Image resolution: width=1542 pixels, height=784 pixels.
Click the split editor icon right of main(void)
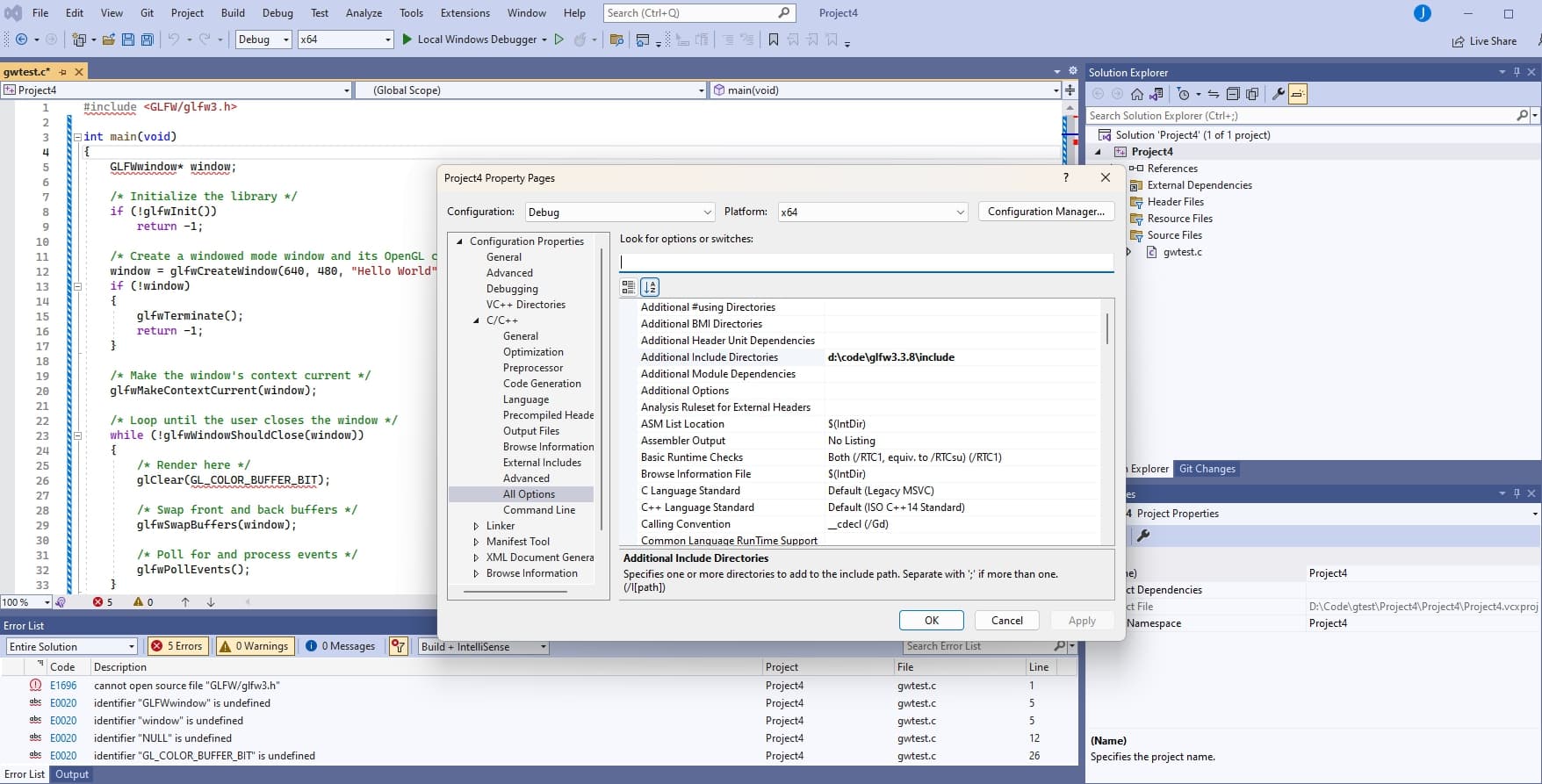click(x=1070, y=90)
